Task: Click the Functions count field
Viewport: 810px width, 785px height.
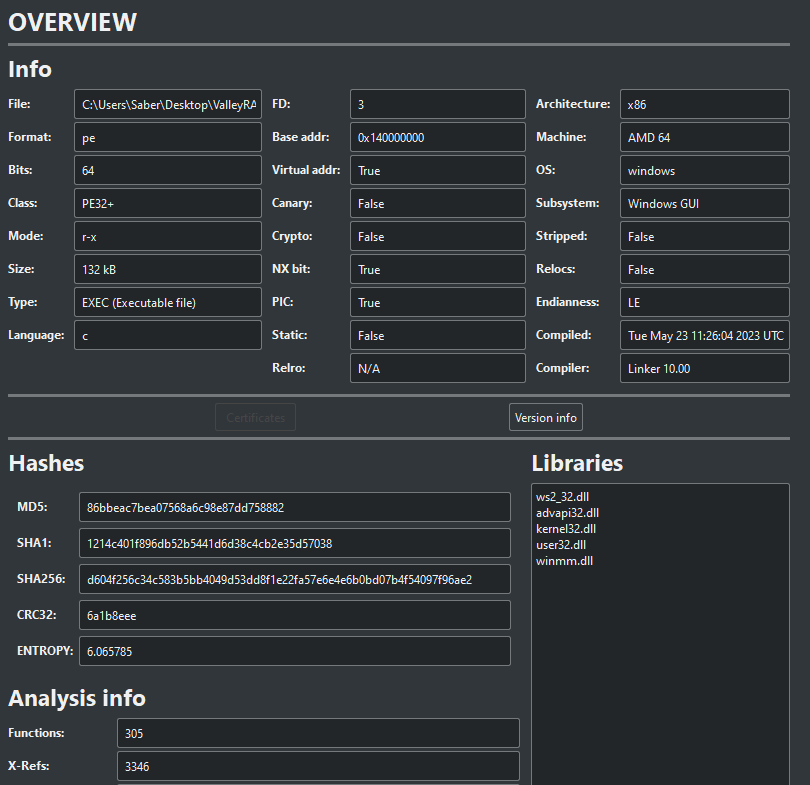Action: coord(318,733)
